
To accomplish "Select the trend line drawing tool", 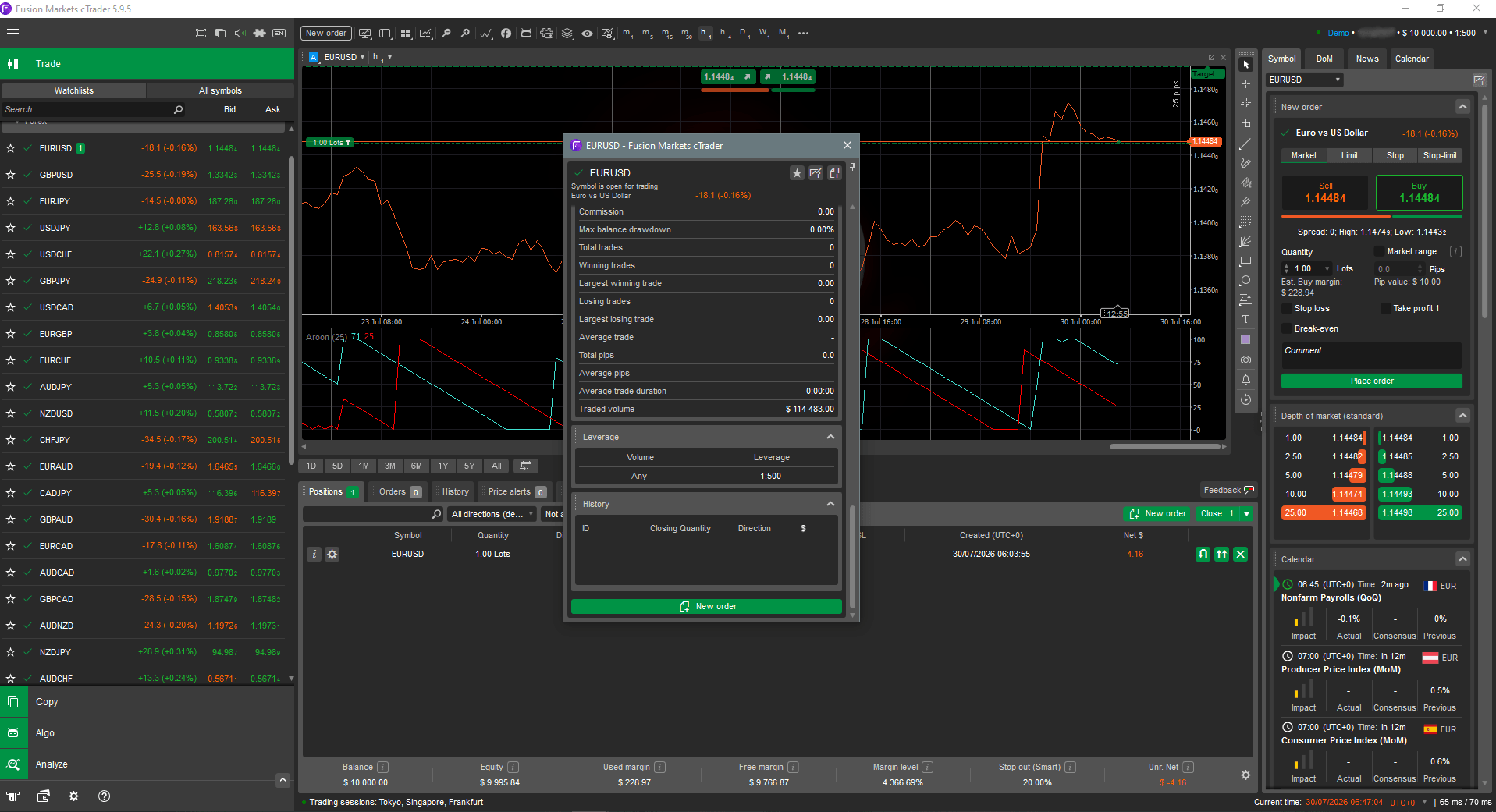I will [1245, 144].
